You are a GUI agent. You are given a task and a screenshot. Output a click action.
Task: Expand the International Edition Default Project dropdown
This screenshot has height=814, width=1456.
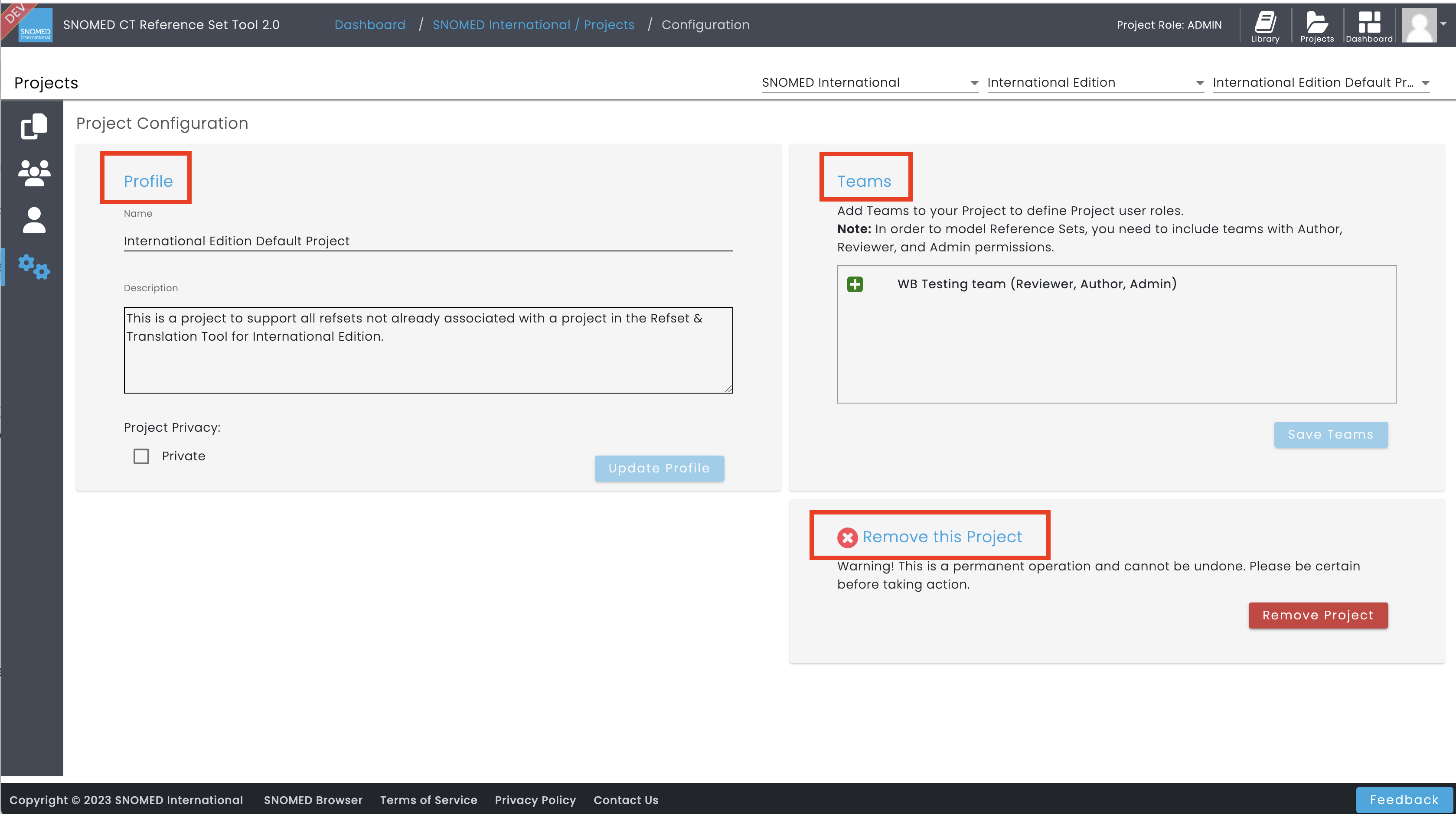point(1321,82)
